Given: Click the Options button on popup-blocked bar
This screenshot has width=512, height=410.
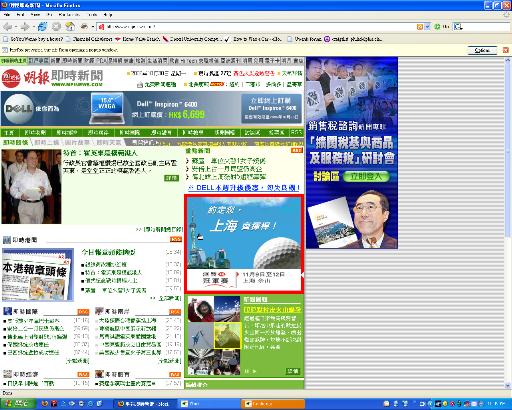Looking at the screenshot, I should [x=482, y=50].
